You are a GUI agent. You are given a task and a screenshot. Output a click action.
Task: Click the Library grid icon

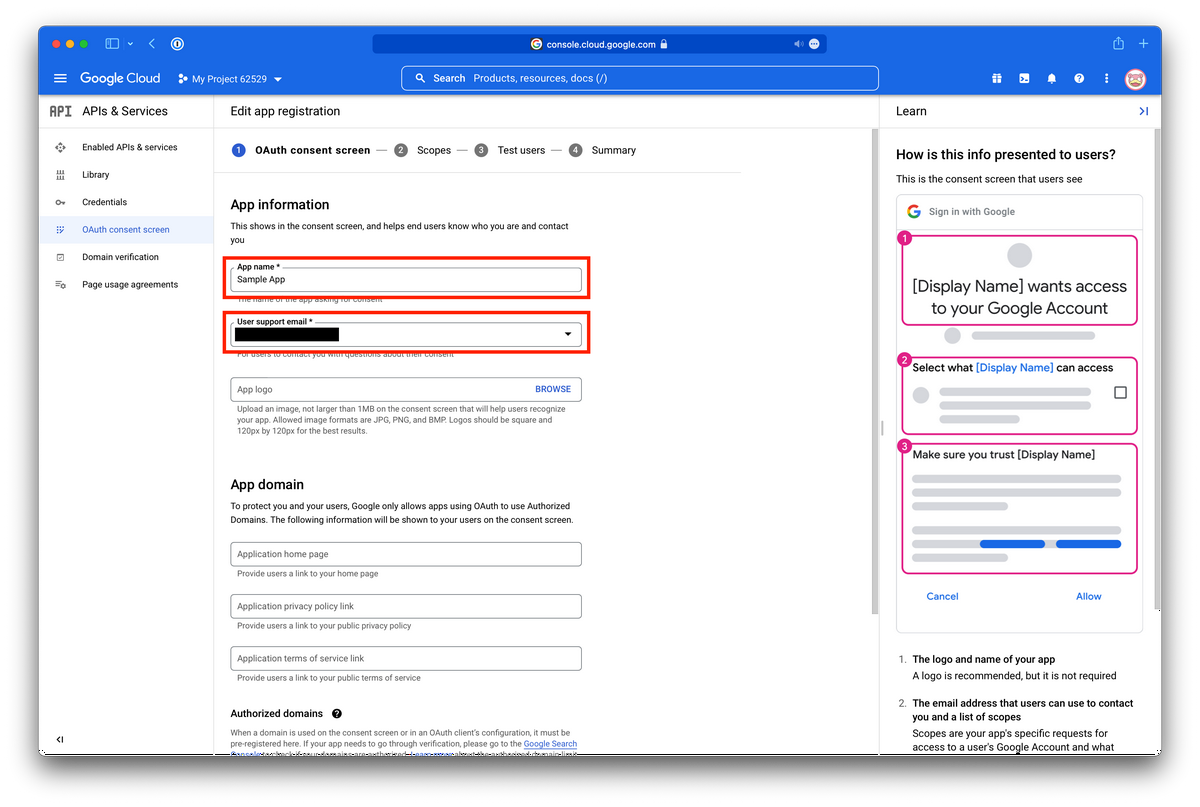tap(60, 175)
